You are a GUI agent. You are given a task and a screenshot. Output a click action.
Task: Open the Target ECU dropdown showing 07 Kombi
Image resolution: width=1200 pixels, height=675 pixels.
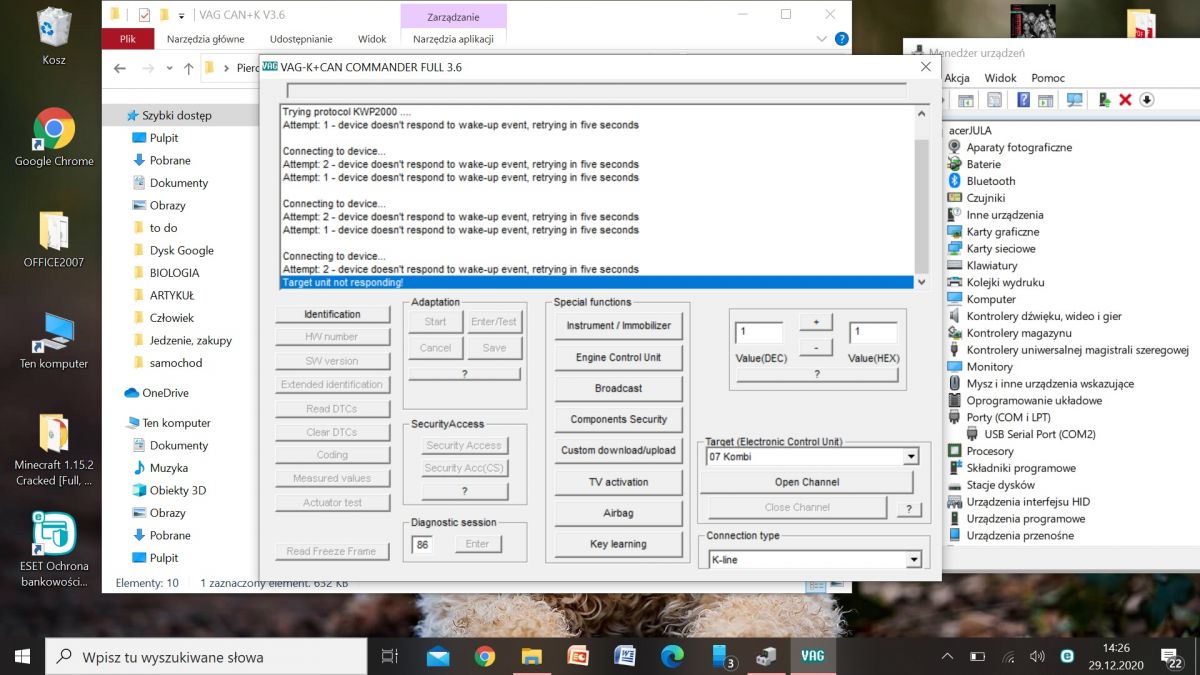tap(812, 457)
